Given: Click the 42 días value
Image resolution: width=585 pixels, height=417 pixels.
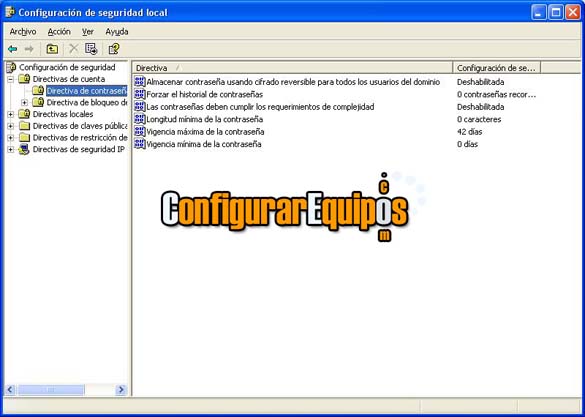Looking at the screenshot, I should point(469,132).
